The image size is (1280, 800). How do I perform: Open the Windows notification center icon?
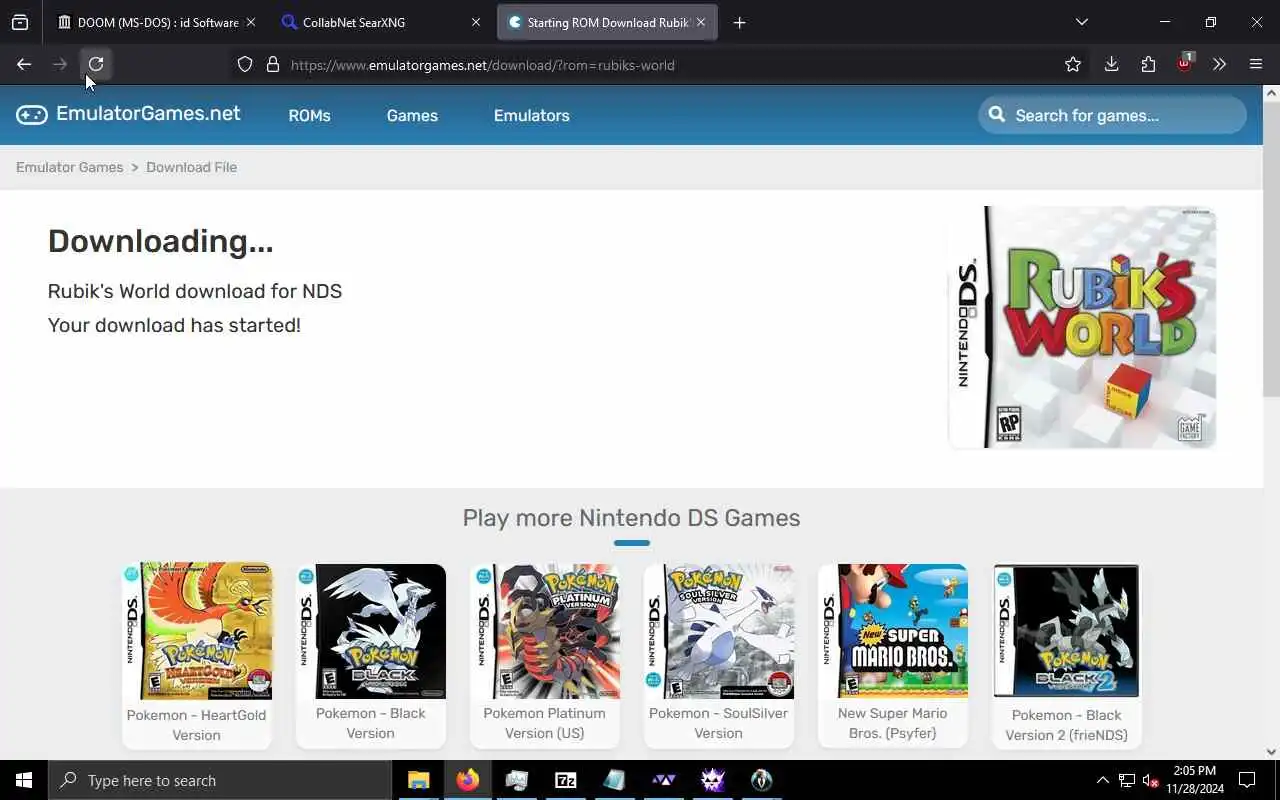[1247, 780]
